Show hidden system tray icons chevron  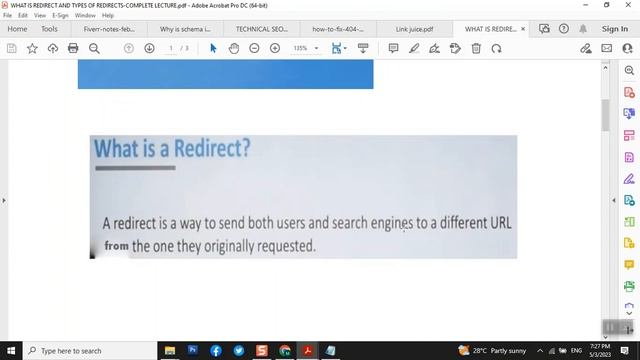click(540, 351)
